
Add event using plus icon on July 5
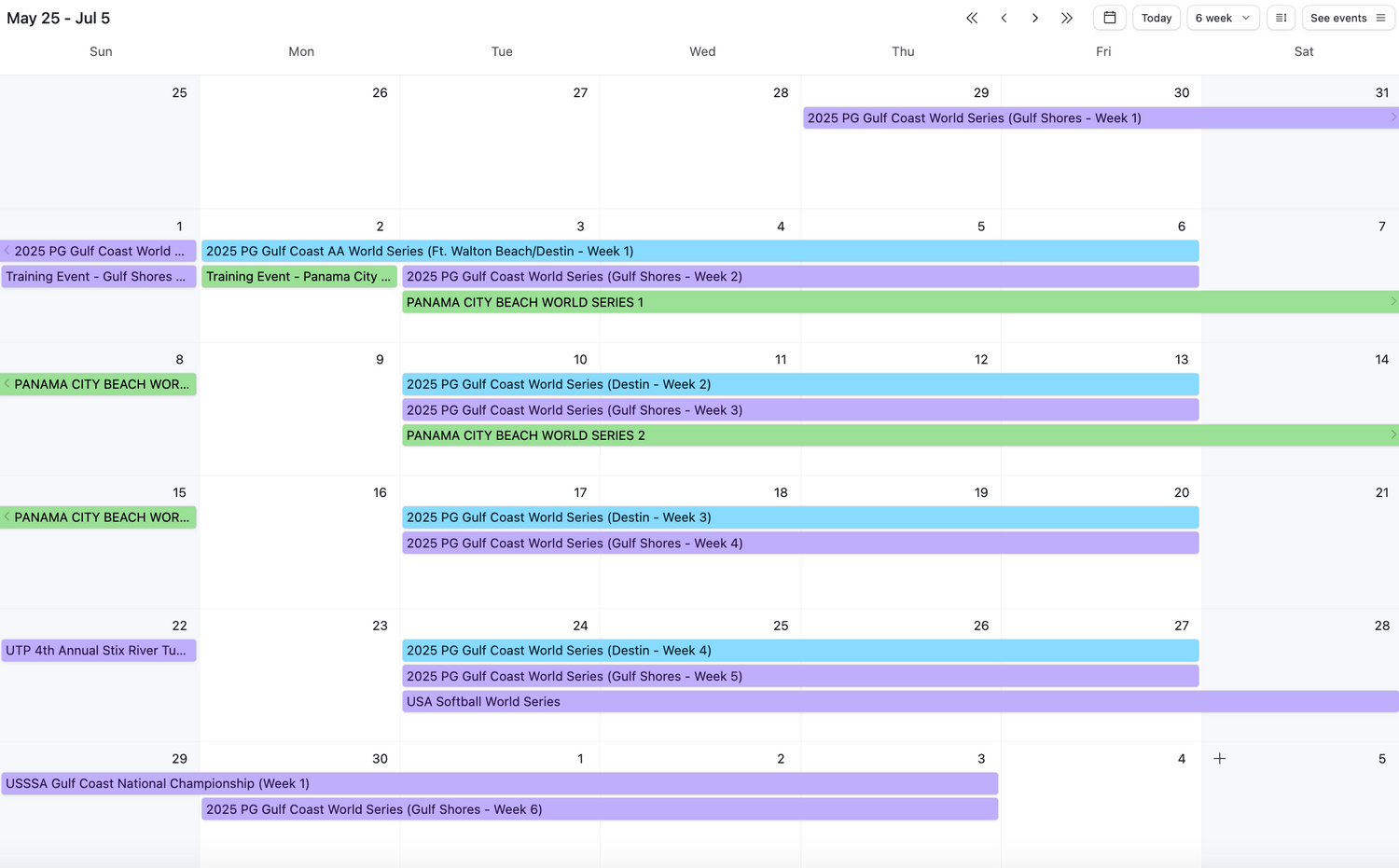1219,759
